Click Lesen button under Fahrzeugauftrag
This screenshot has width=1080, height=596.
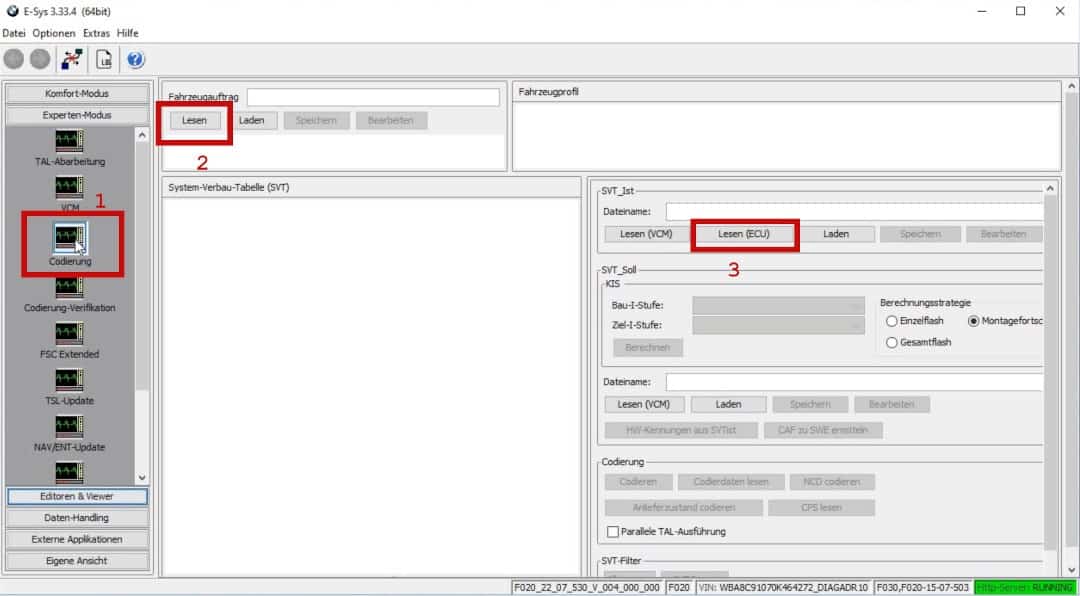(195, 121)
